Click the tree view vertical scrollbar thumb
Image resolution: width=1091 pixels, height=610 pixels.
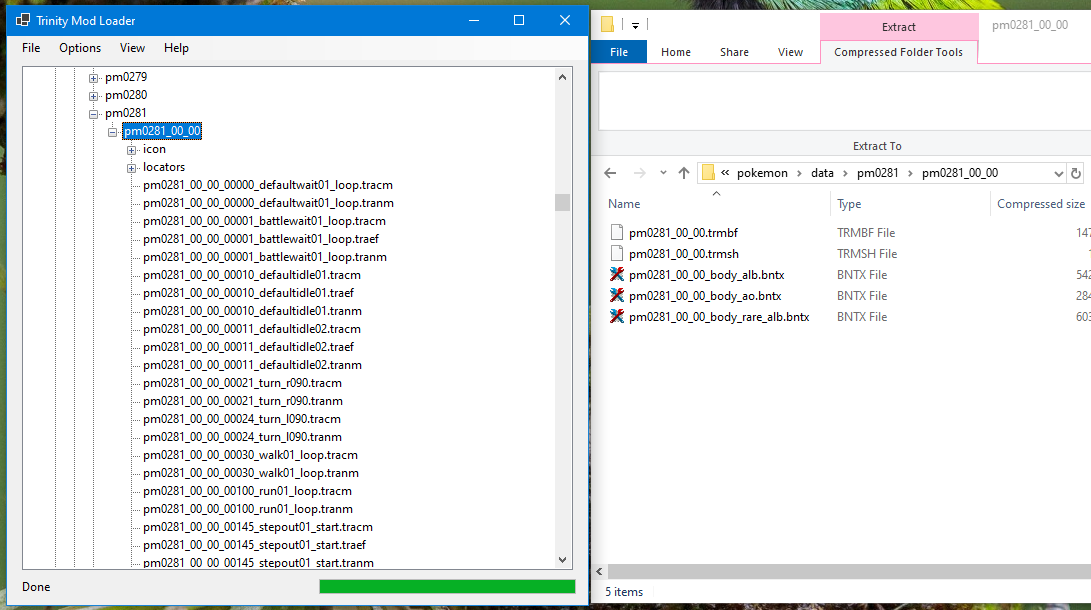coord(562,202)
